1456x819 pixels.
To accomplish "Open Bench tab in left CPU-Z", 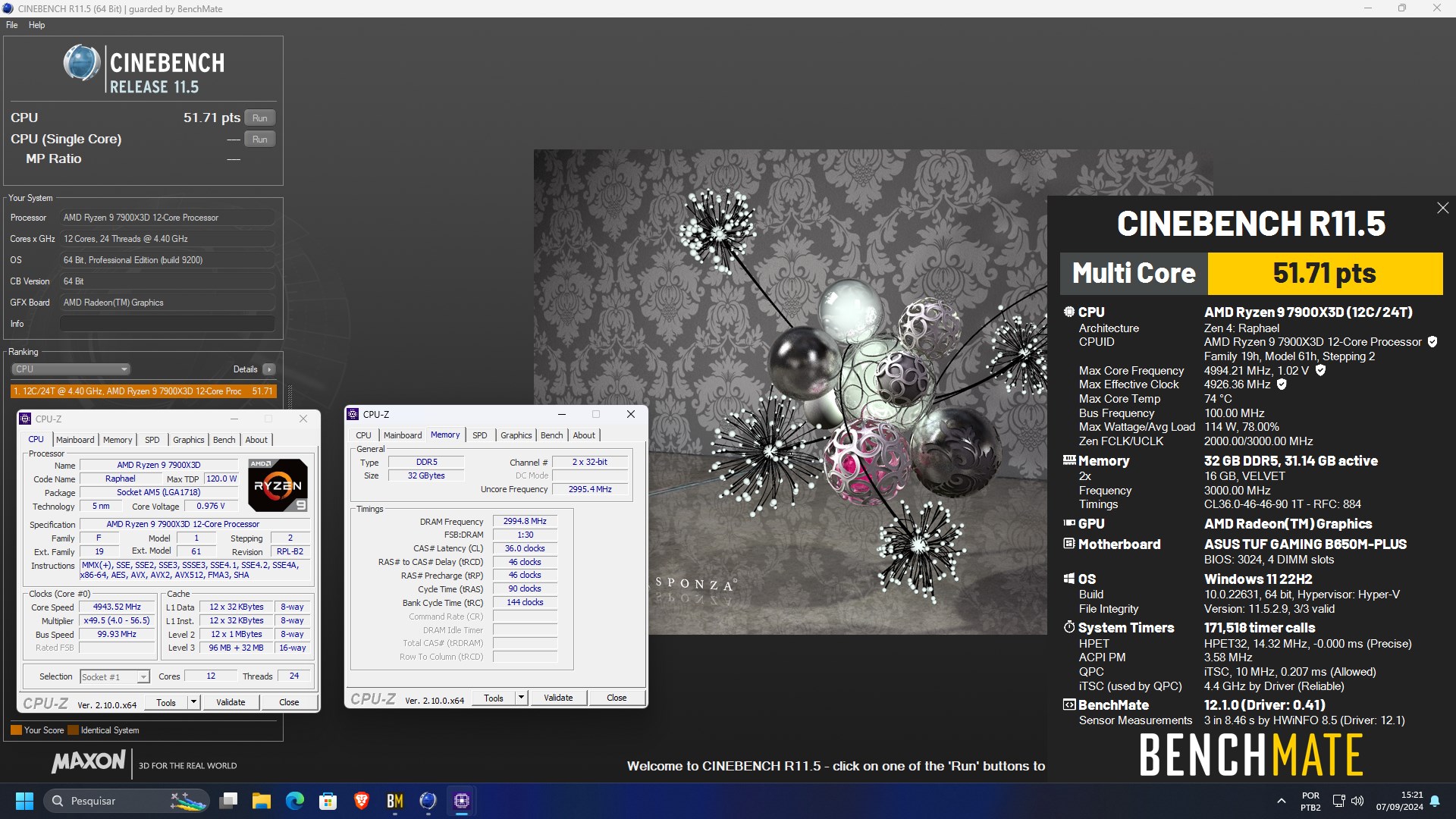I will tap(224, 440).
